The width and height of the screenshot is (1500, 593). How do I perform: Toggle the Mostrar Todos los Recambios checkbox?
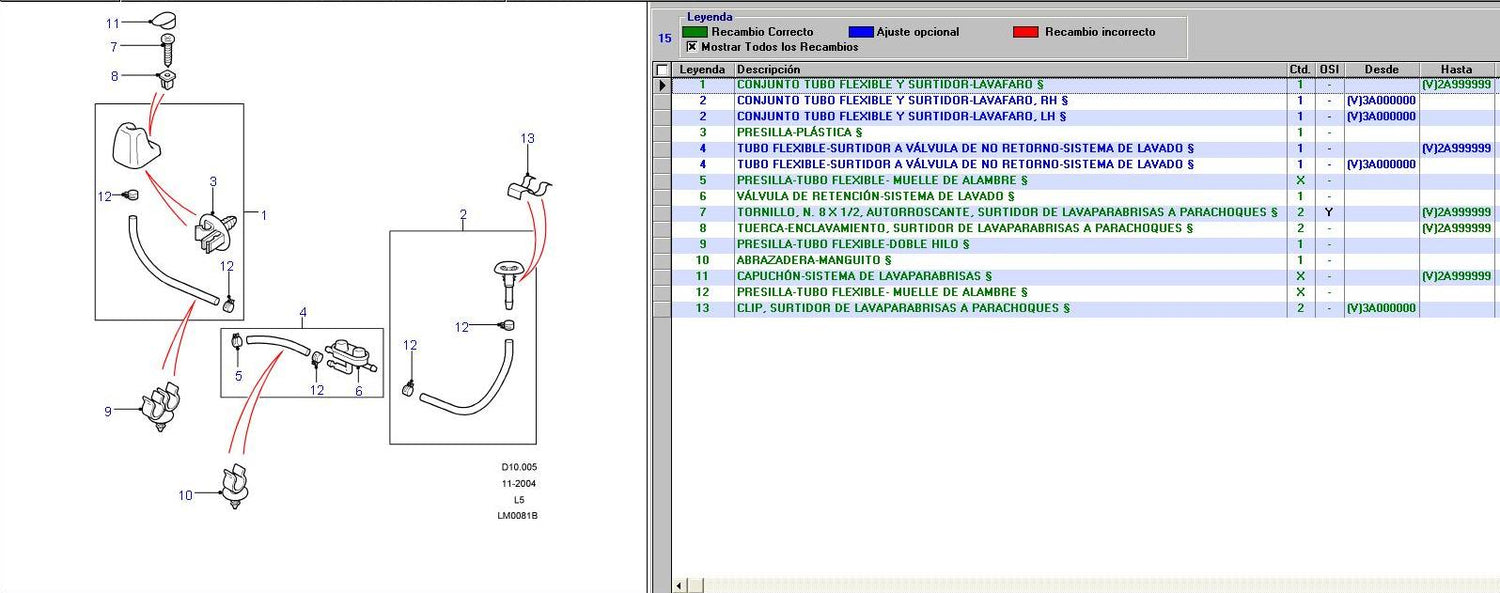pyautogui.click(x=692, y=47)
